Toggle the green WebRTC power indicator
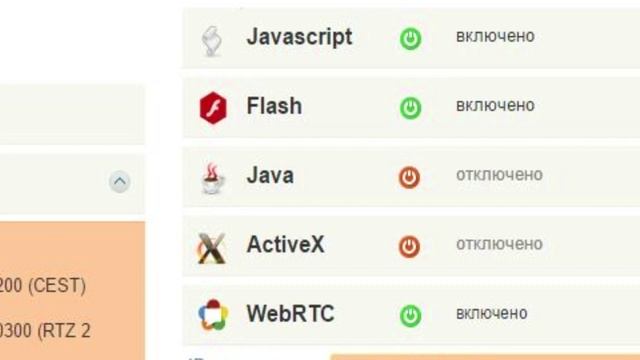Screen dimensions: 640x360 click(410, 316)
